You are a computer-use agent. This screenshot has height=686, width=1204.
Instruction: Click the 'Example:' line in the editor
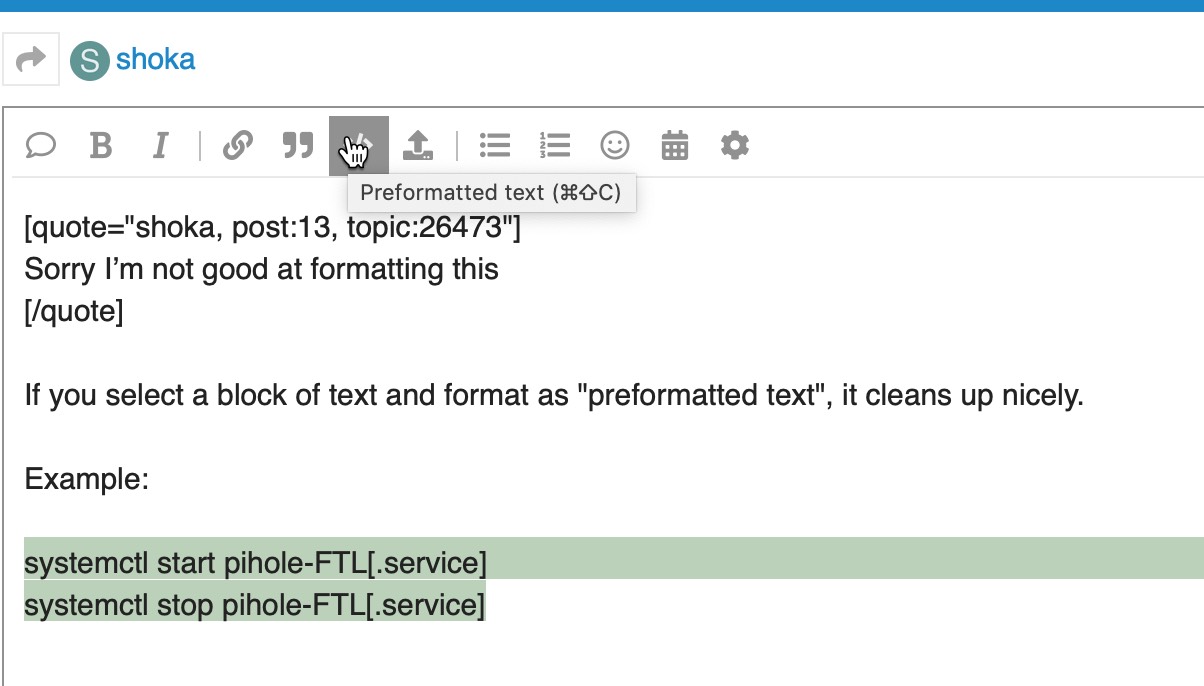tap(87, 480)
